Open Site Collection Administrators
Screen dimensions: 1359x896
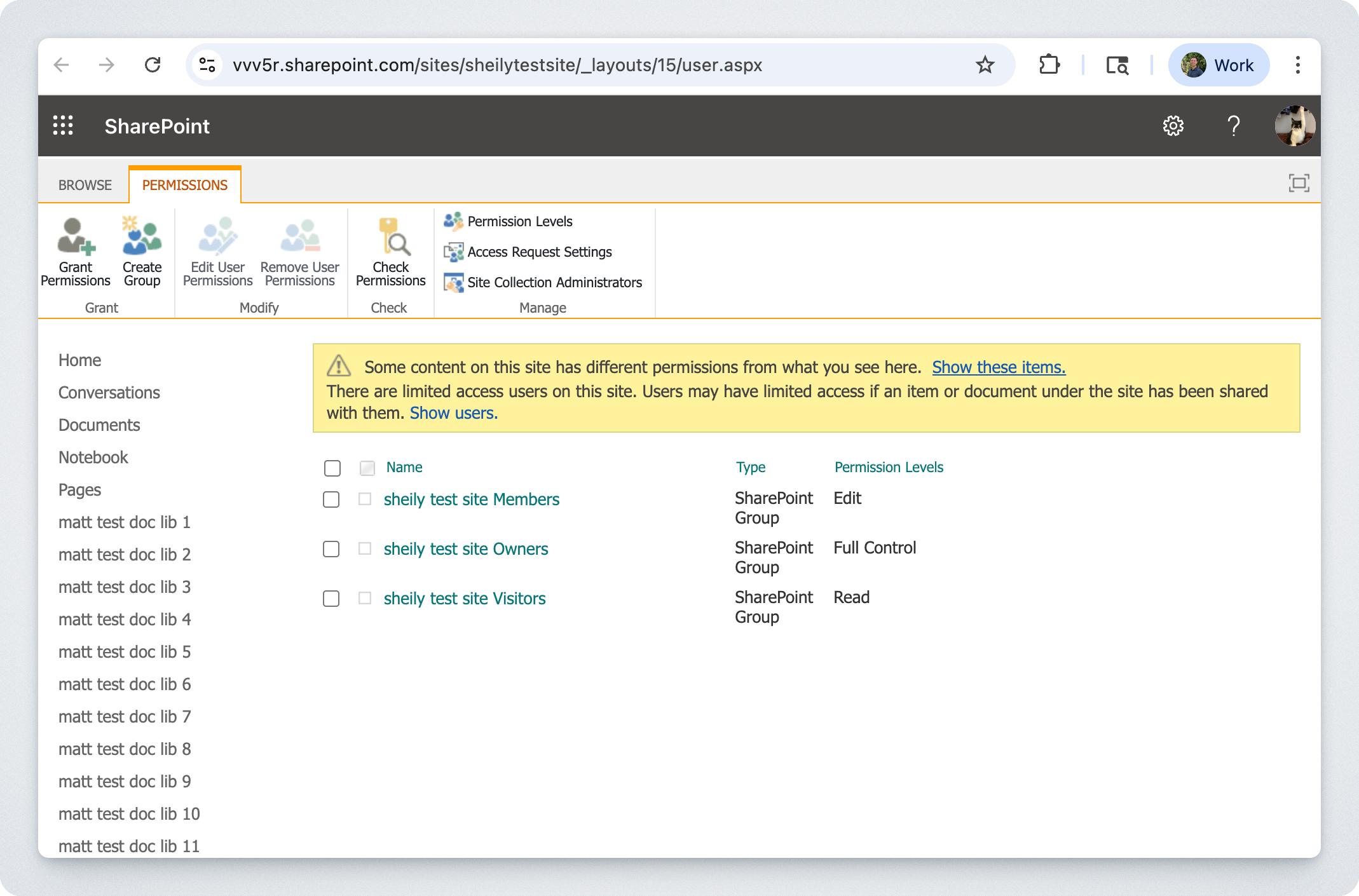[554, 282]
